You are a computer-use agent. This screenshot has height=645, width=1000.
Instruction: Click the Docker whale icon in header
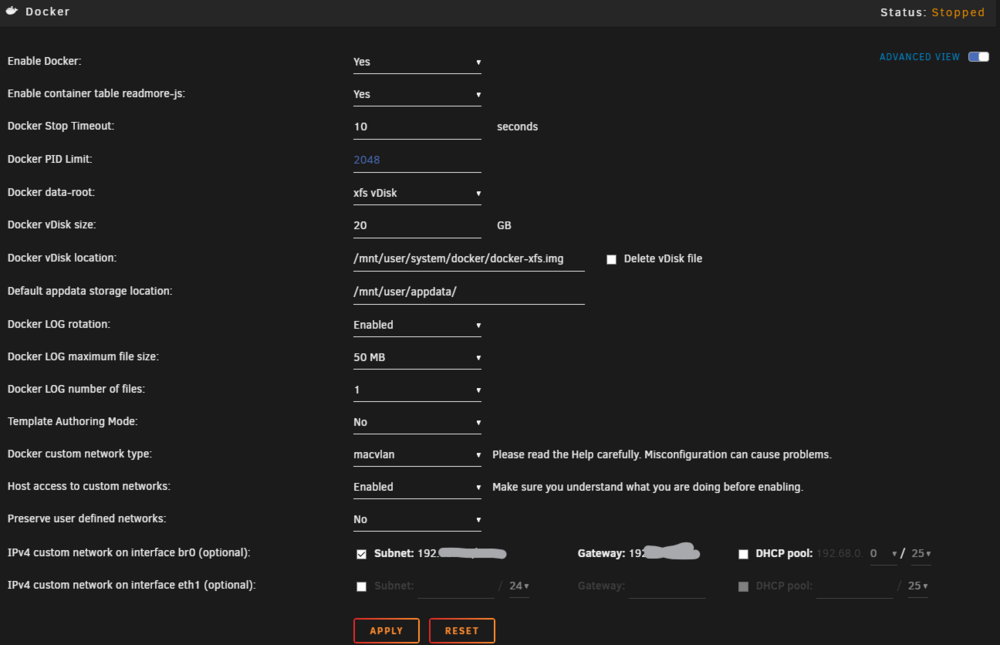11,11
